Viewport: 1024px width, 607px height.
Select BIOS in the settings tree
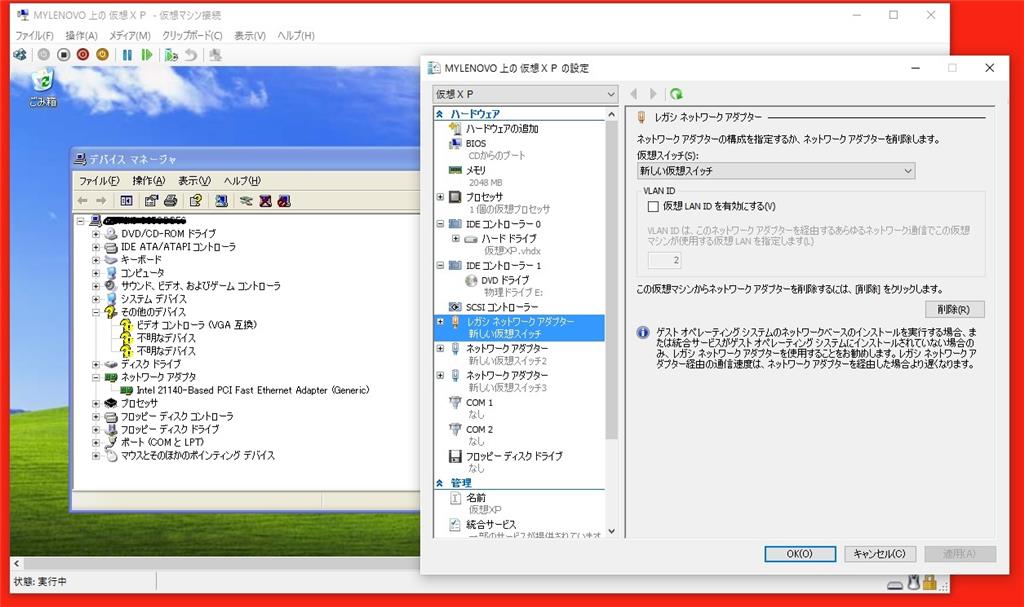pos(475,143)
